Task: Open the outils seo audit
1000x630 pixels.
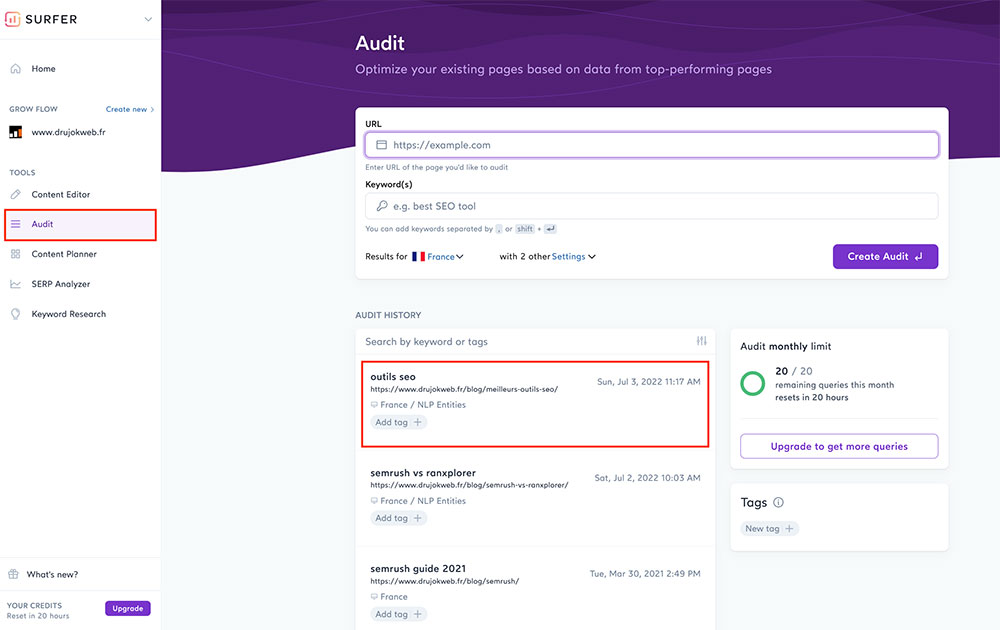Action: (393, 377)
